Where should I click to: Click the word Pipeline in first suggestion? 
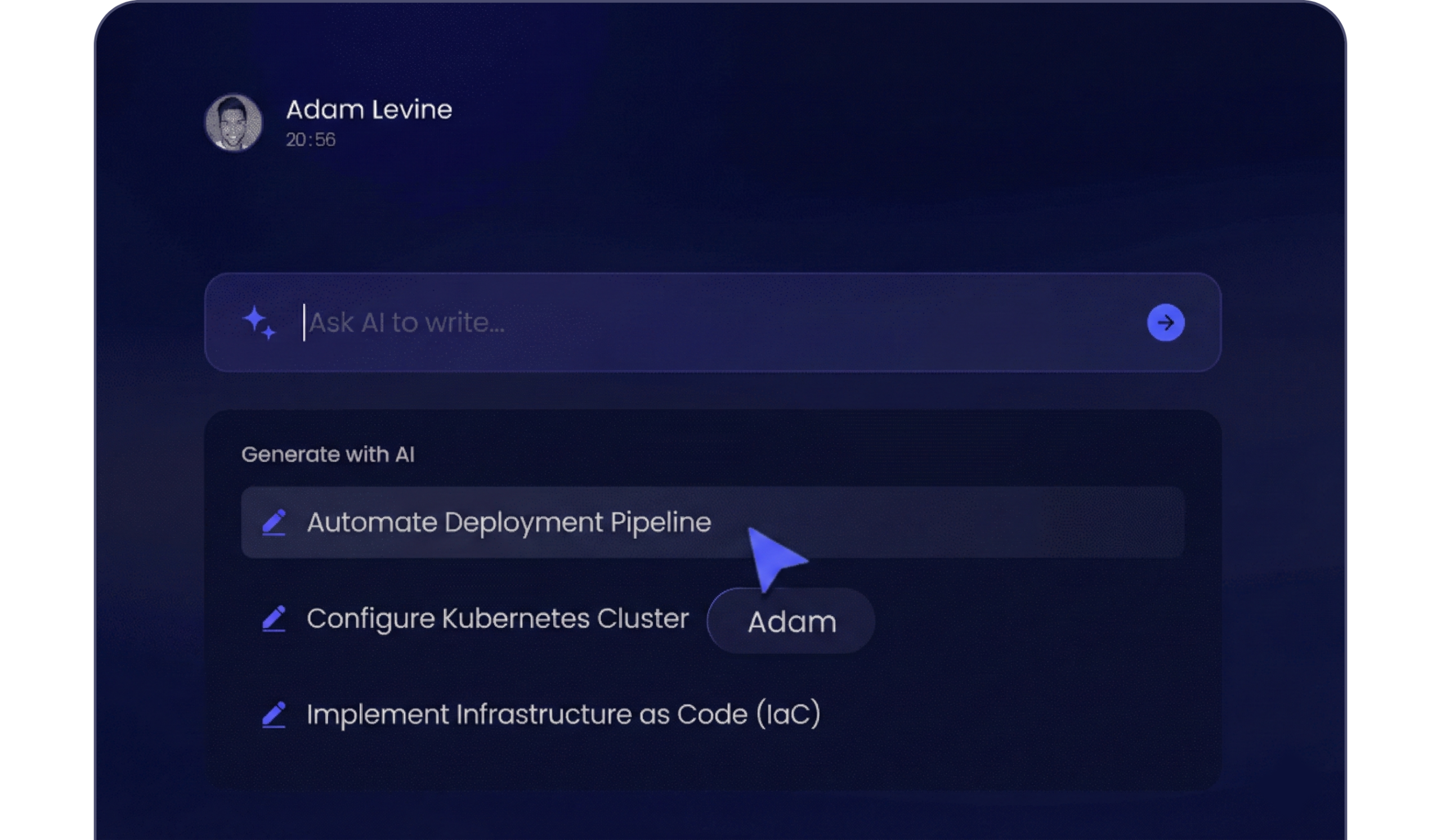tap(660, 522)
